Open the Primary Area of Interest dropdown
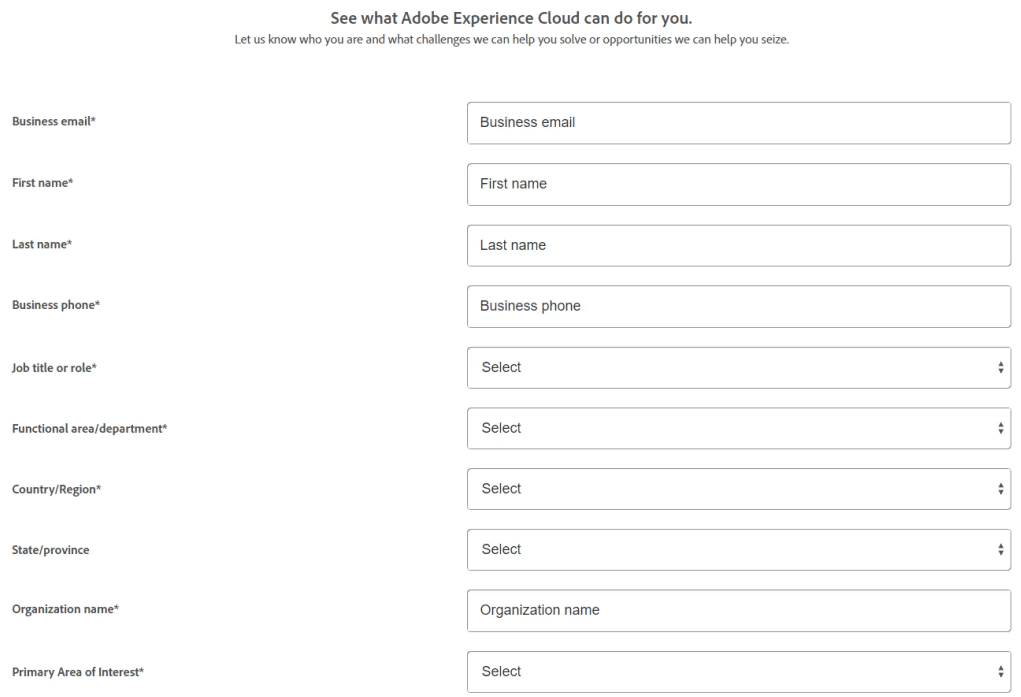Viewport: 1021px width, 697px height. [x=738, y=671]
